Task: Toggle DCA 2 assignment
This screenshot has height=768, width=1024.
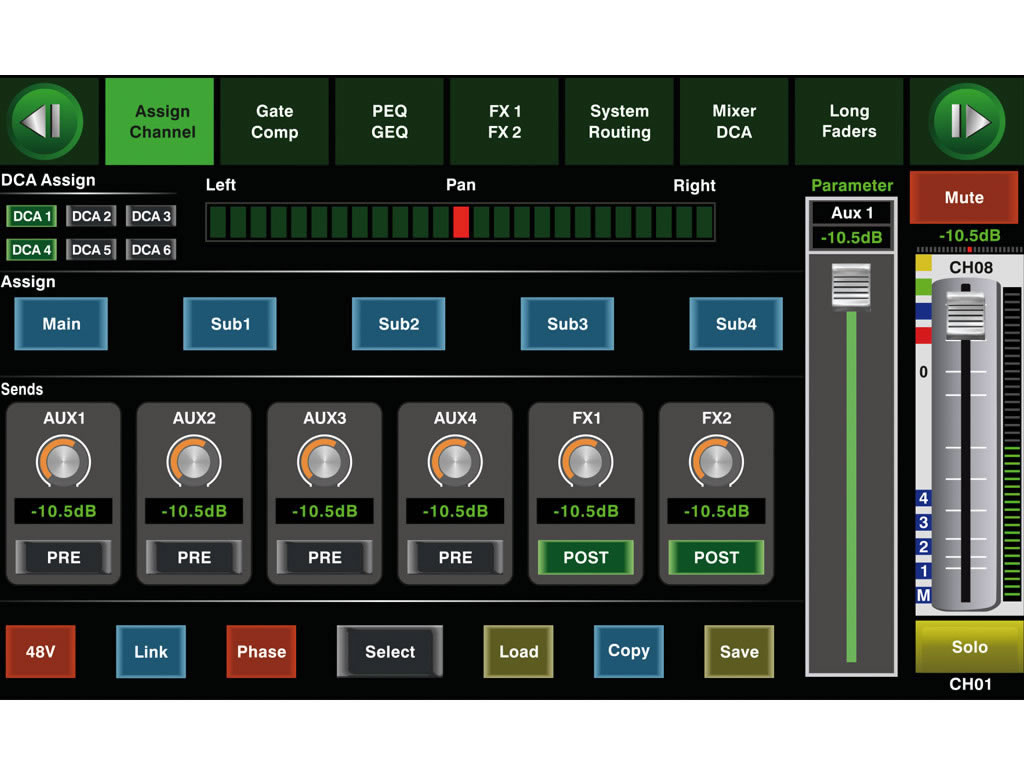Action: click(91, 216)
